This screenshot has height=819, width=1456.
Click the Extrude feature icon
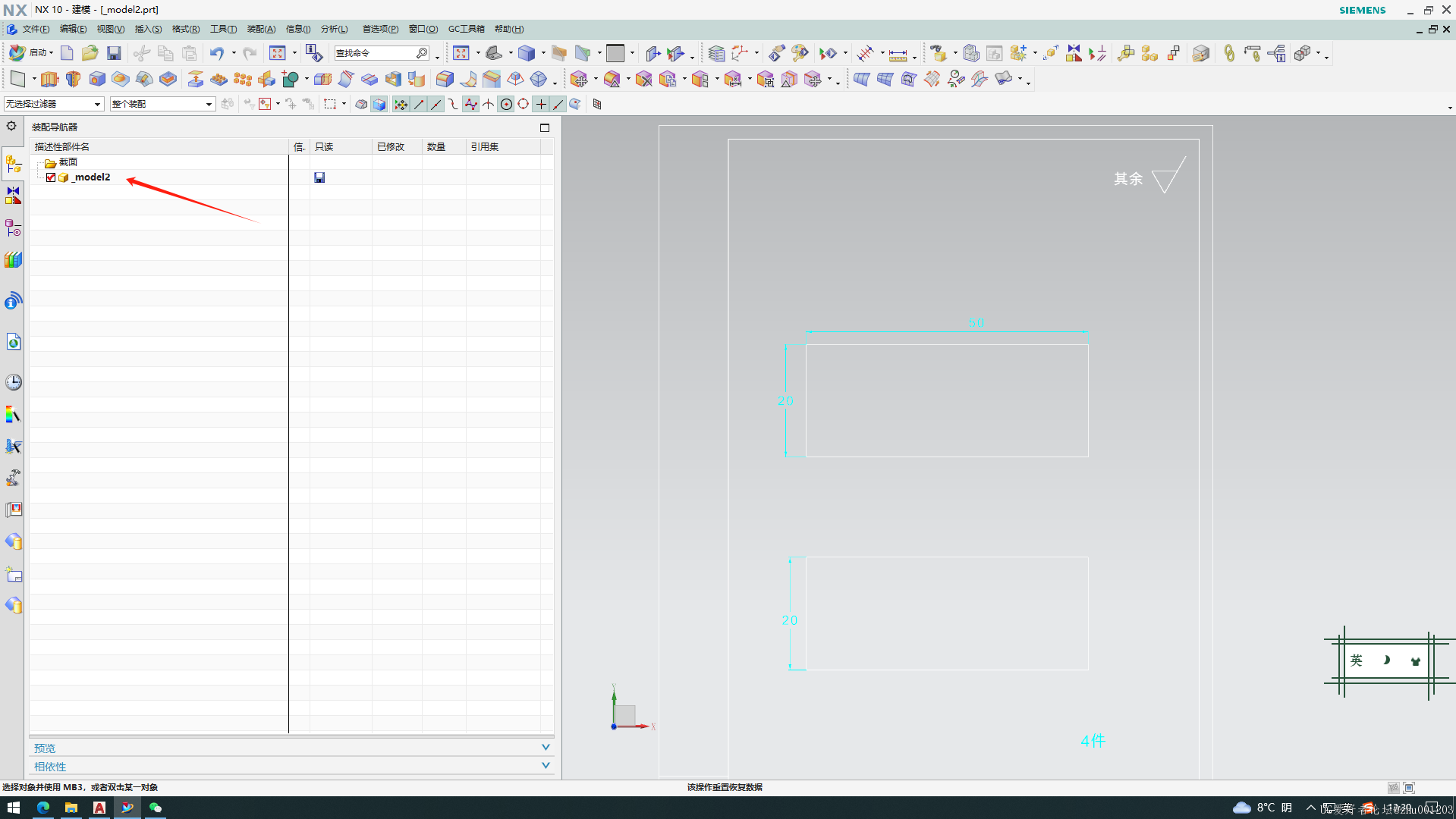[49, 79]
